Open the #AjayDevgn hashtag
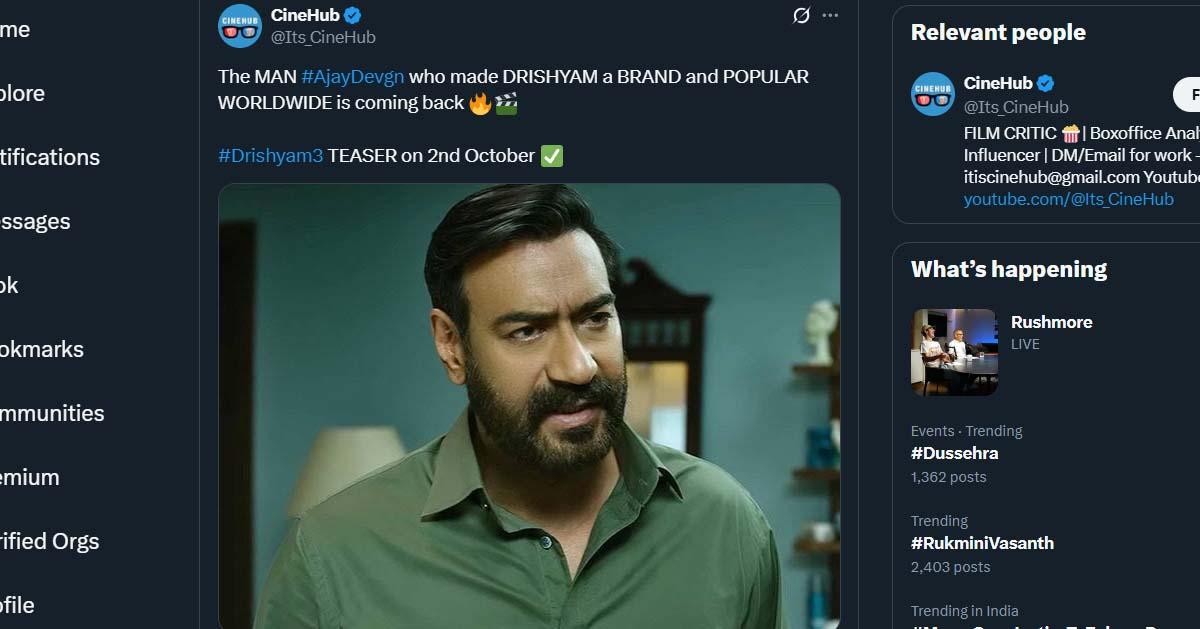Viewport: 1200px width, 629px height. 353,77
